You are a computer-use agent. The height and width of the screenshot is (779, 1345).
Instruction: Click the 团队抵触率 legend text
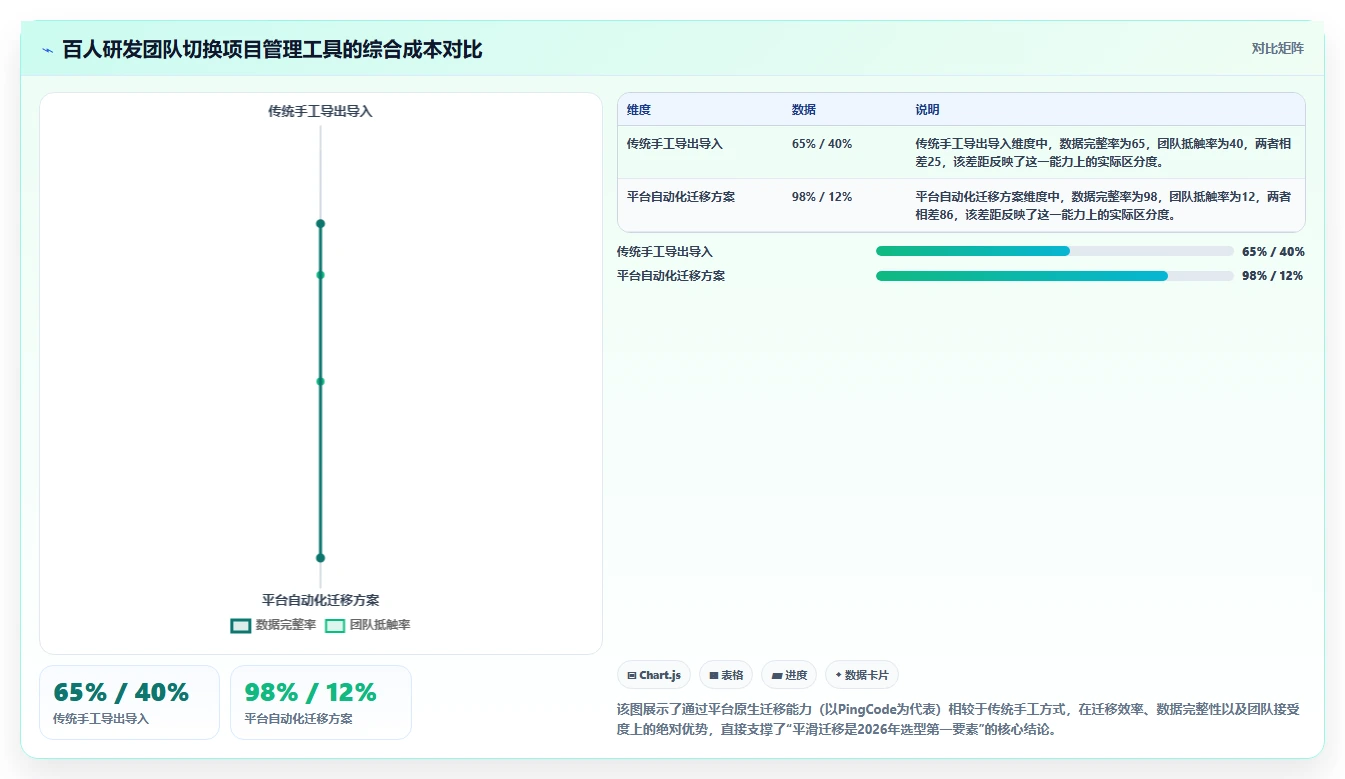point(380,625)
